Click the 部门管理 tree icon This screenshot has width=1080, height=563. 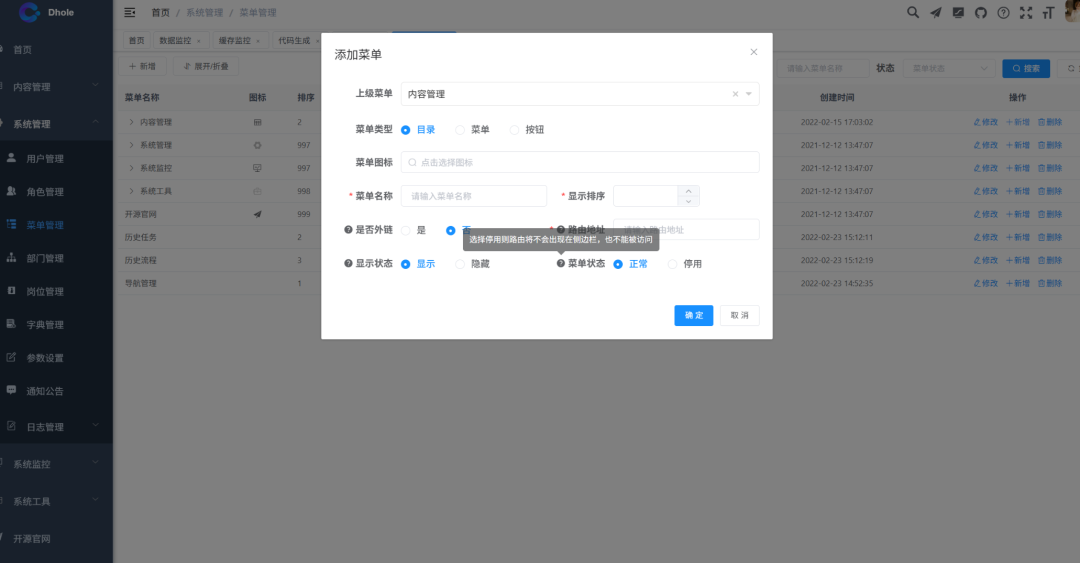click(x=11, y=257)
